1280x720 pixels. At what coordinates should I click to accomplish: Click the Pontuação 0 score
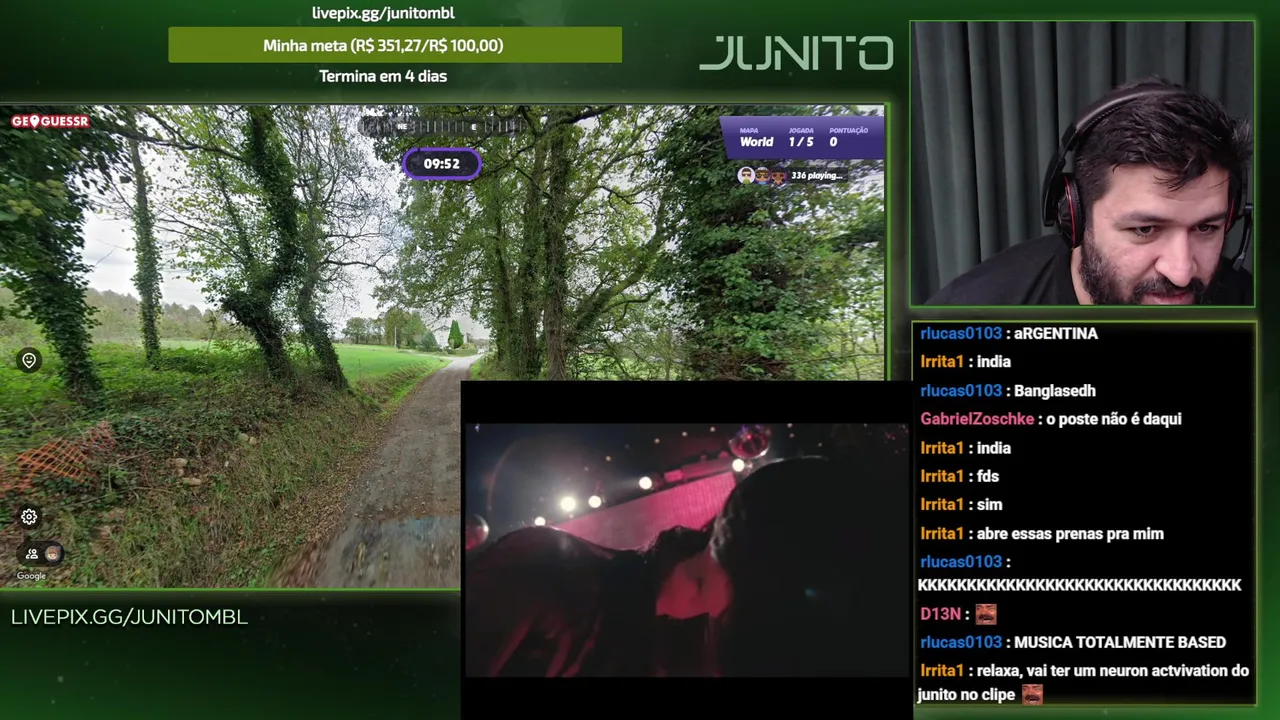coord(848,138)
